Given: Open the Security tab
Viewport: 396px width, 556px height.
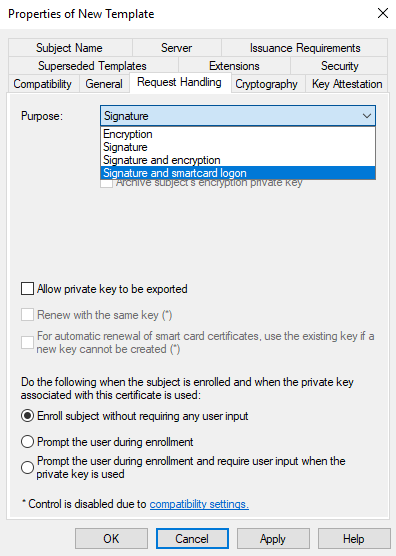Looking at the screenshot, I should (x=339, y=66).
